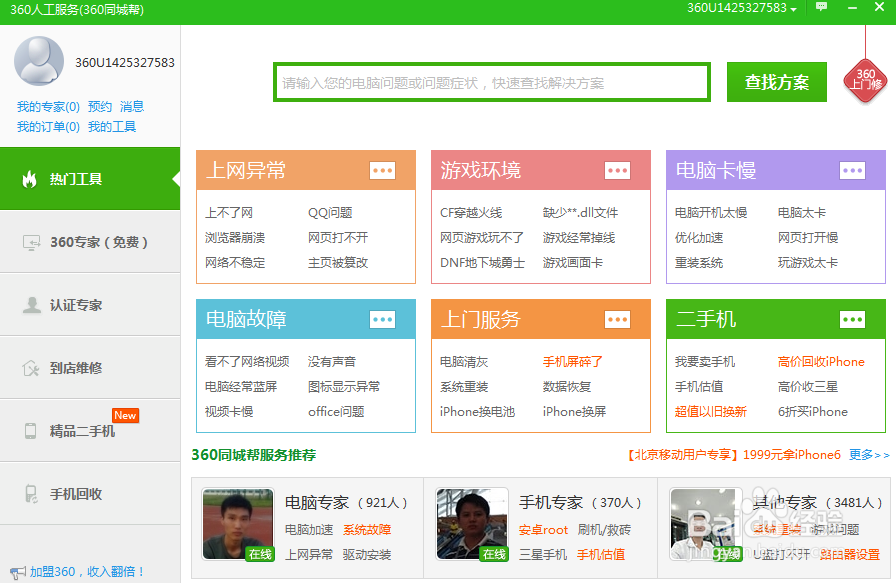Open the feedback message icon in title bar

(x=821, y=7)
